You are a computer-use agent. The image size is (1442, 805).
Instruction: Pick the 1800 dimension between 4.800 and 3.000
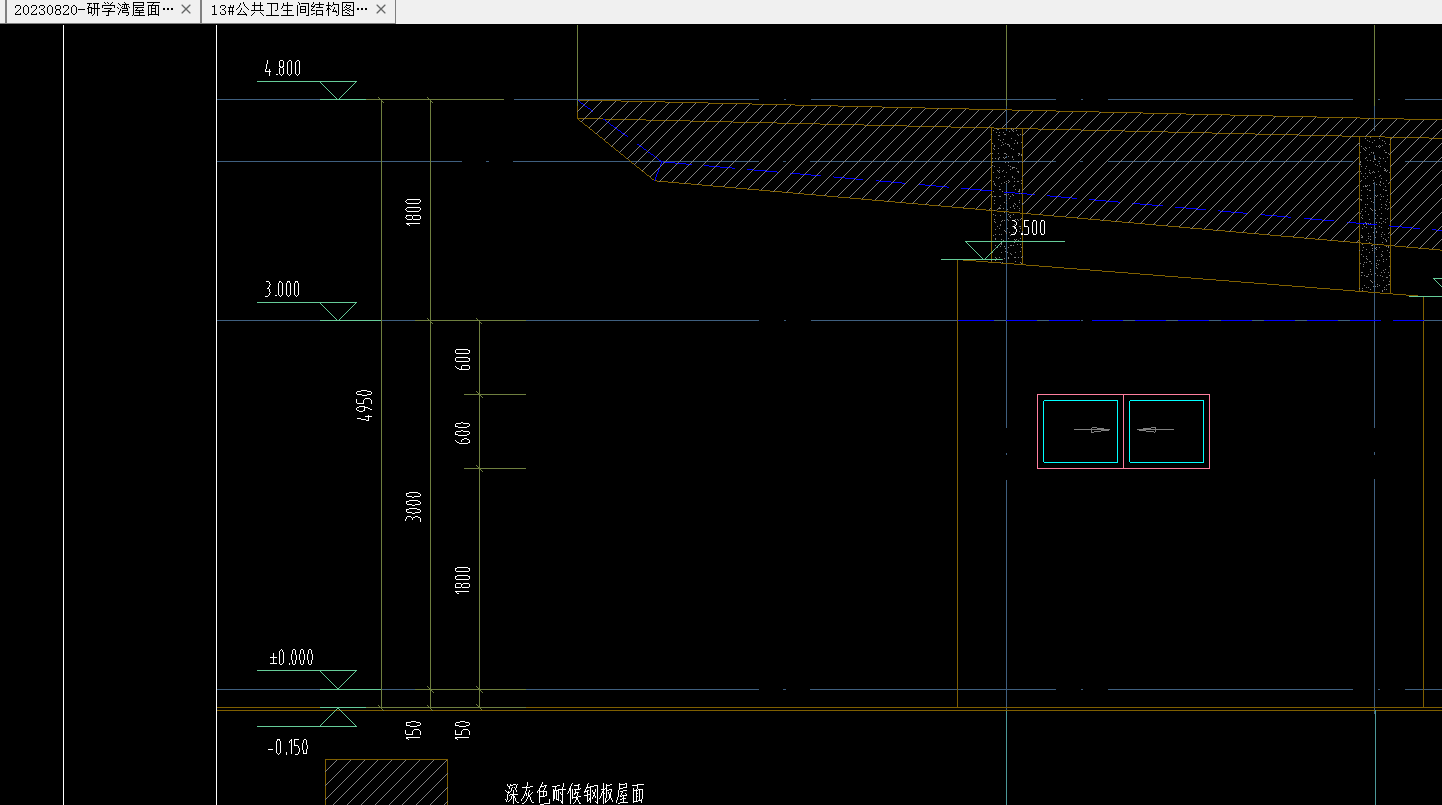(x=414, y=211)
